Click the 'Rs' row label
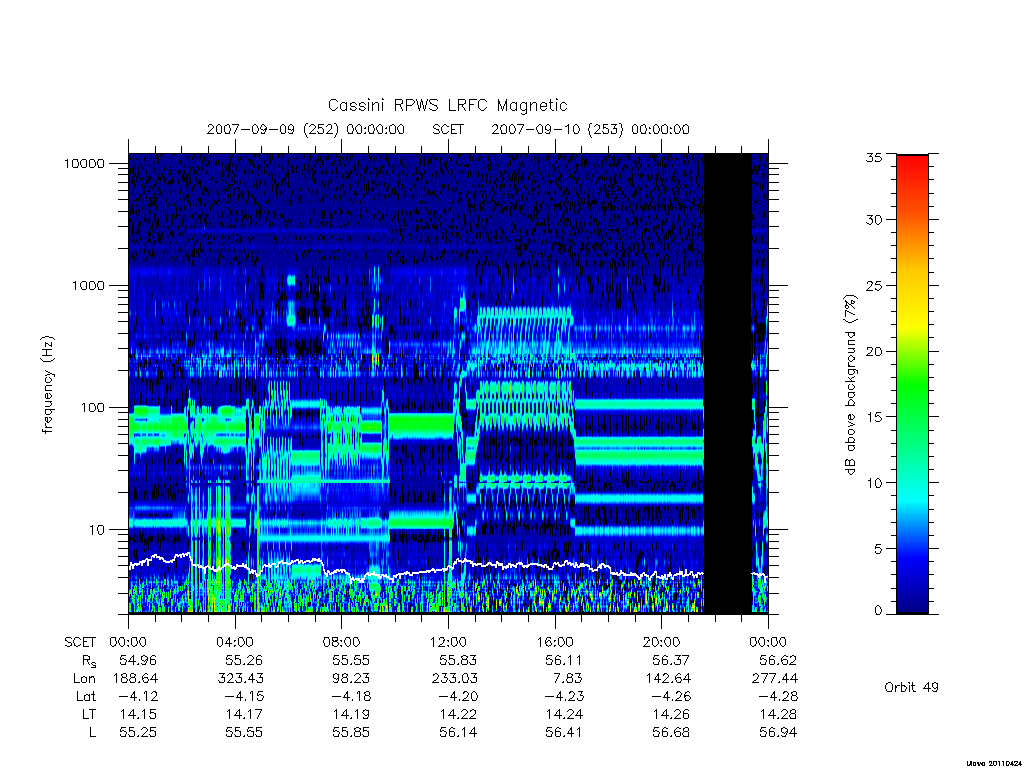 (89, 661)
